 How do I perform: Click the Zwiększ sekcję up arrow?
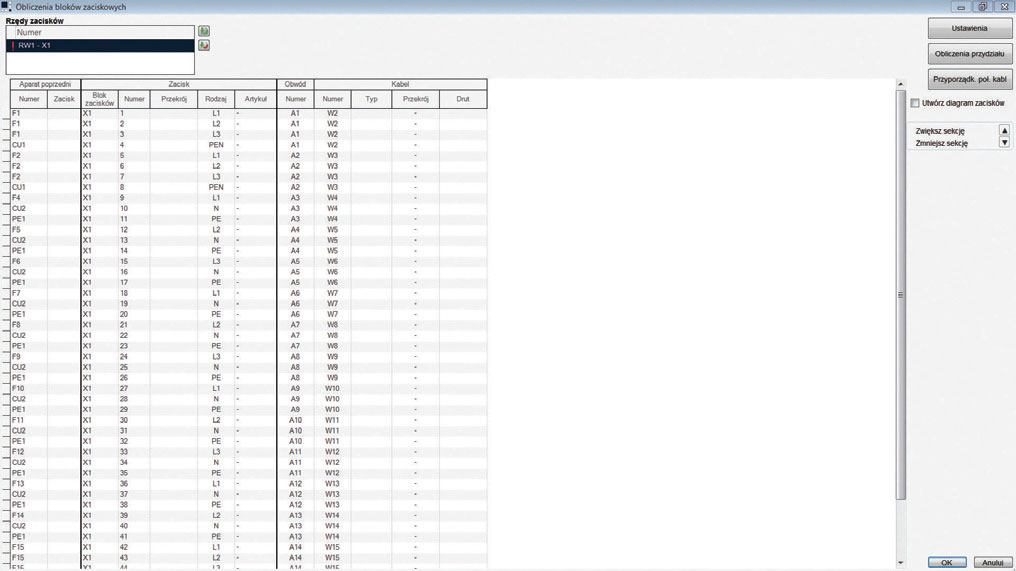[1004, 131]
